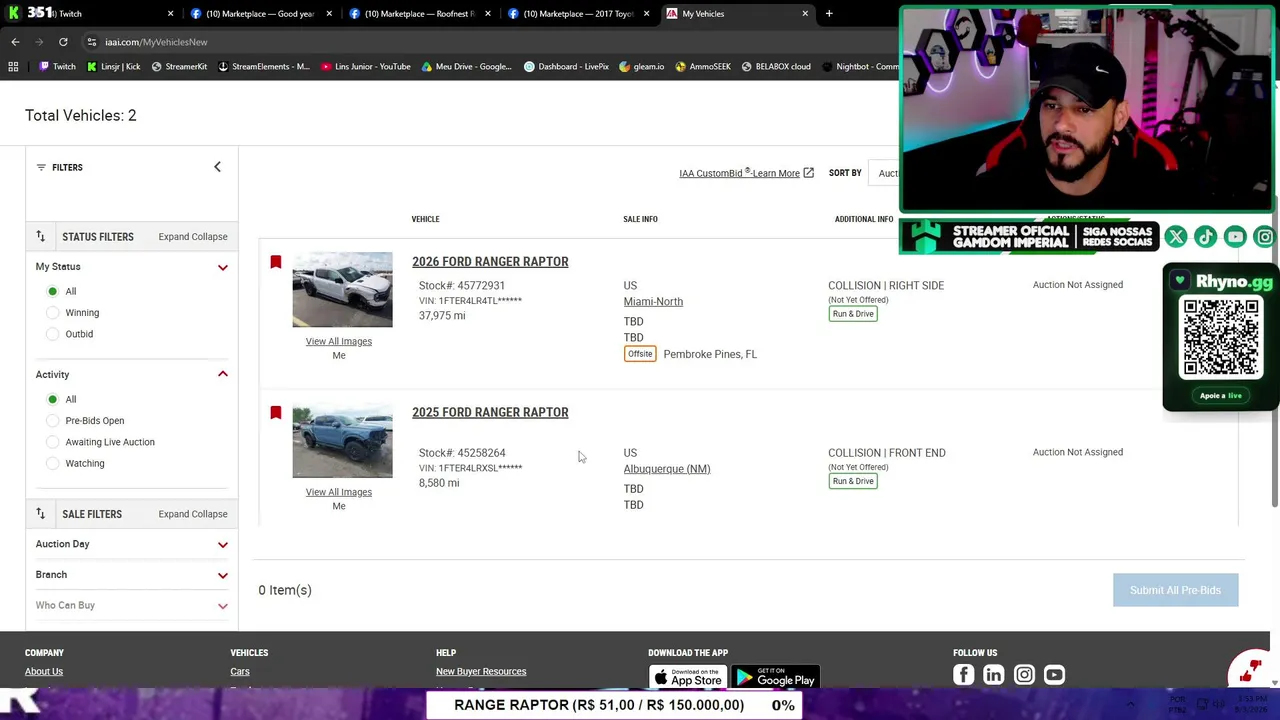The height and width of the screenshot is (720, 1280).
Task: Collapse the Activity filter section
Action: (223, 374)
